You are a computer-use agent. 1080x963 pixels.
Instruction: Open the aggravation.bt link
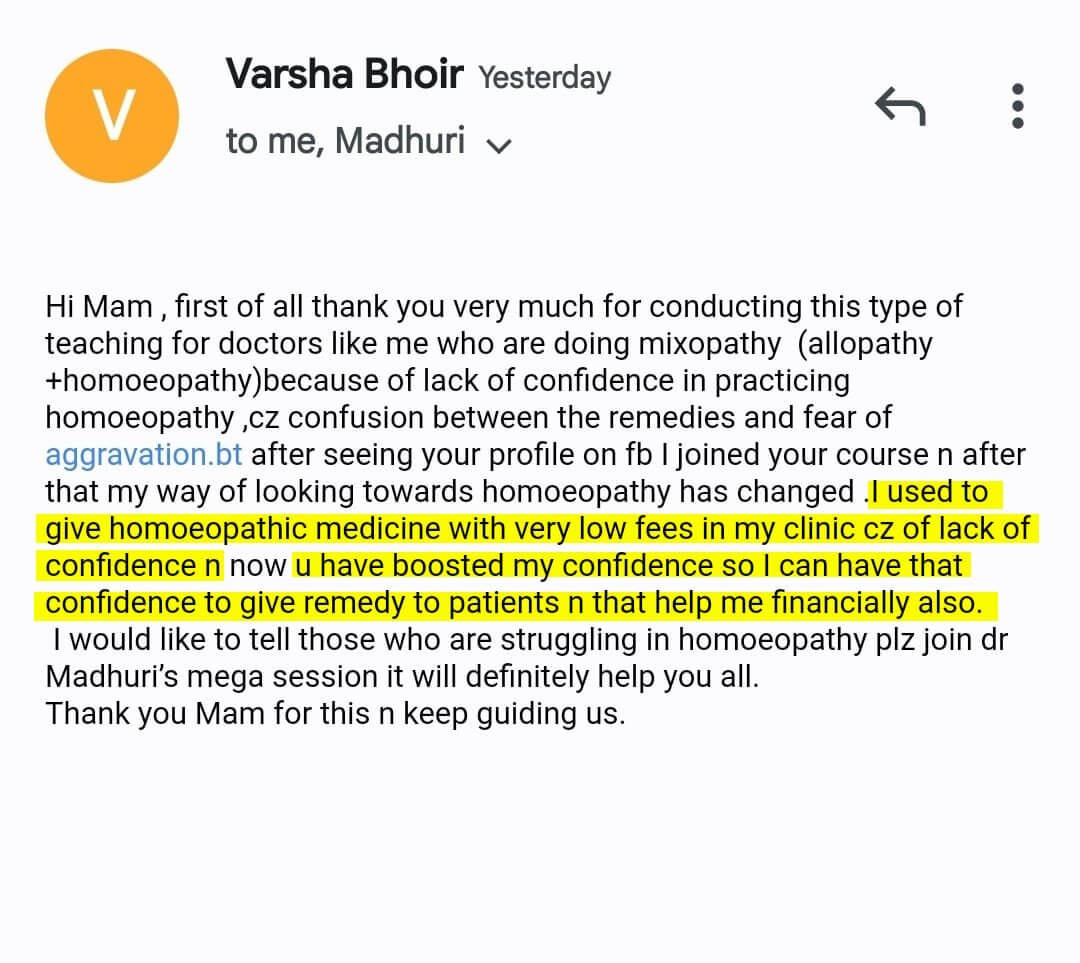click(x=143, y=455)
